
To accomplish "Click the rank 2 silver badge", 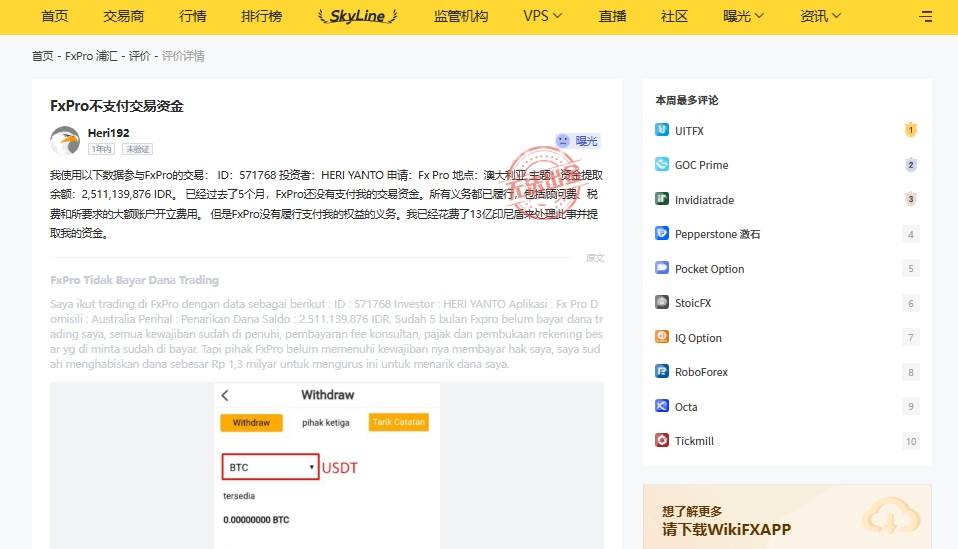I will tap(910, 164).
